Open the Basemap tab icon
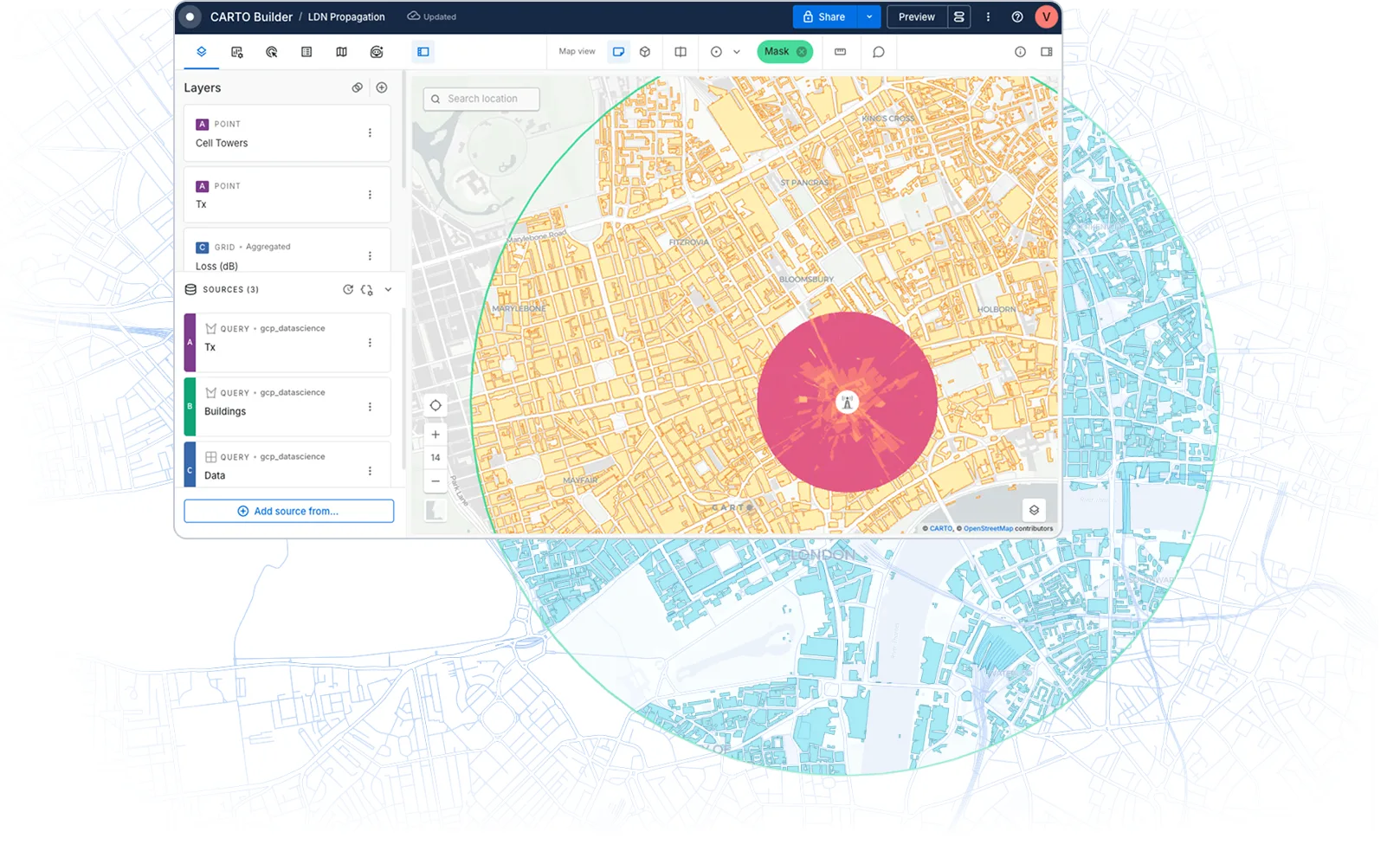 (x=342, y=52)
